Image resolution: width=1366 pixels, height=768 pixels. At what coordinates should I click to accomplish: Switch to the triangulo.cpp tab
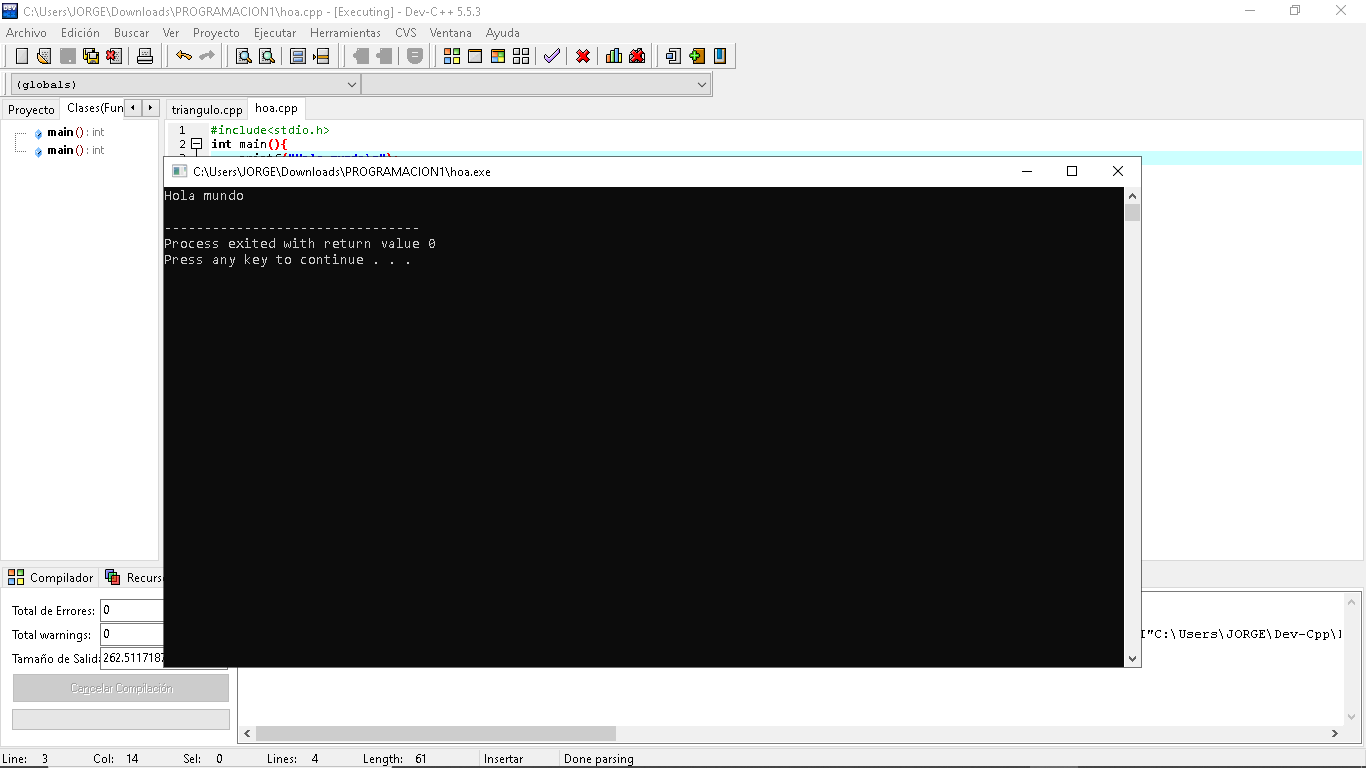pyautogui.click(x=206, y=109)
